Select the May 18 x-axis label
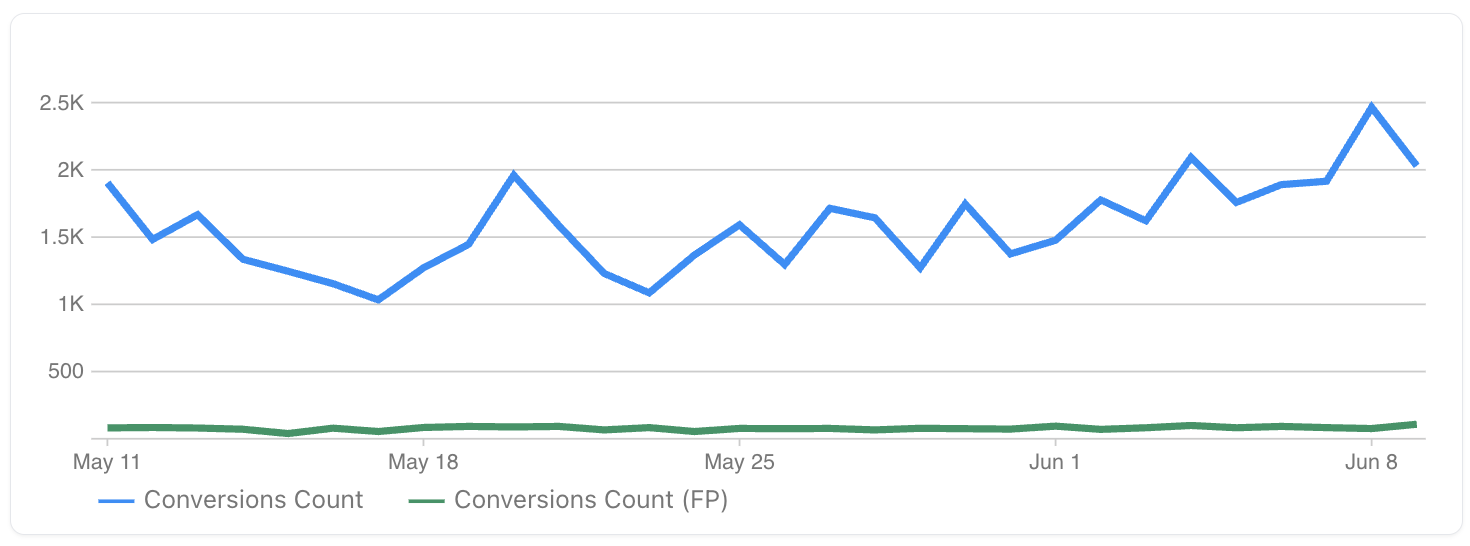 pyautogui.click(x=423, y=463)
